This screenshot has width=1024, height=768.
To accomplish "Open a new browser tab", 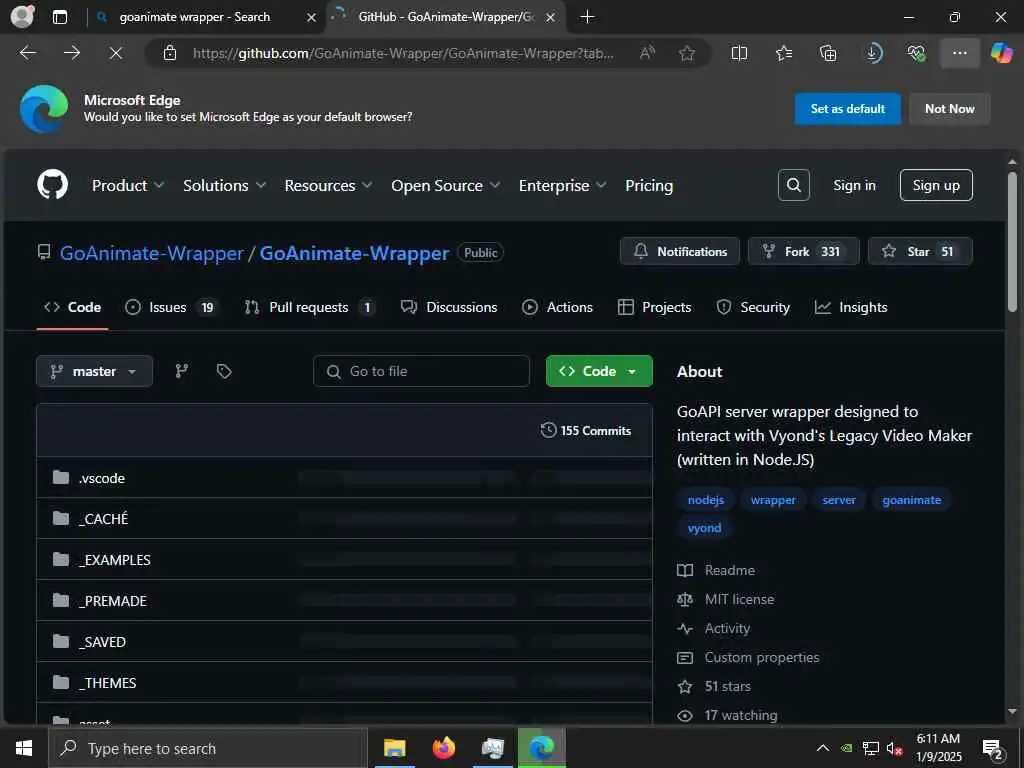I will [587, 17].
